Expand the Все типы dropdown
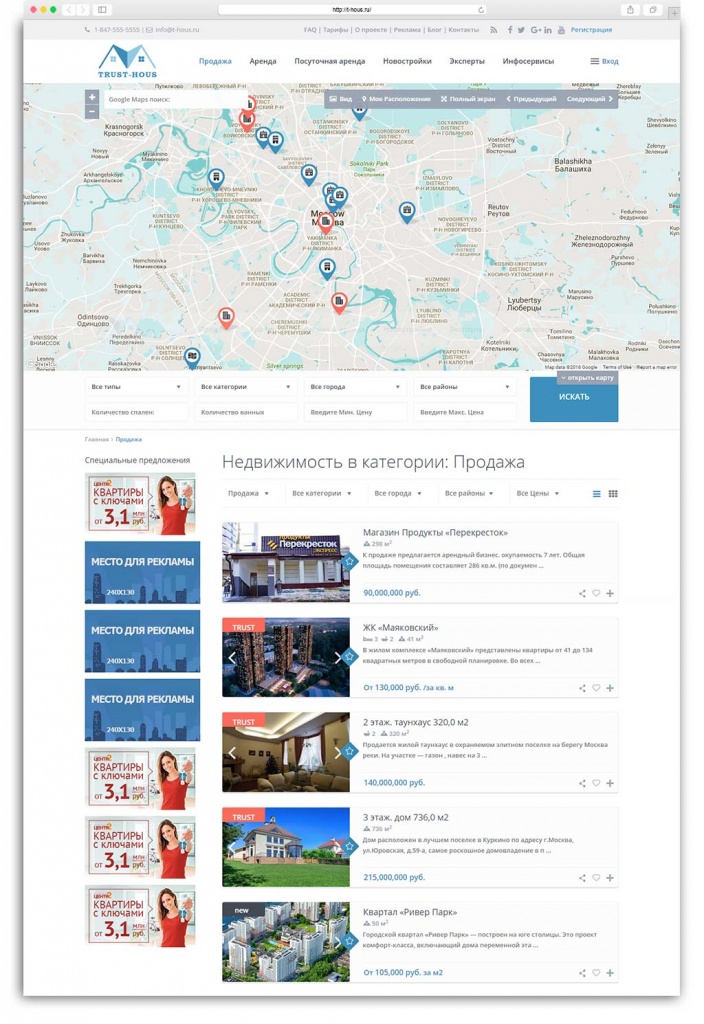704x1024 pixels. pyautogui.click(x=136, y=387)
